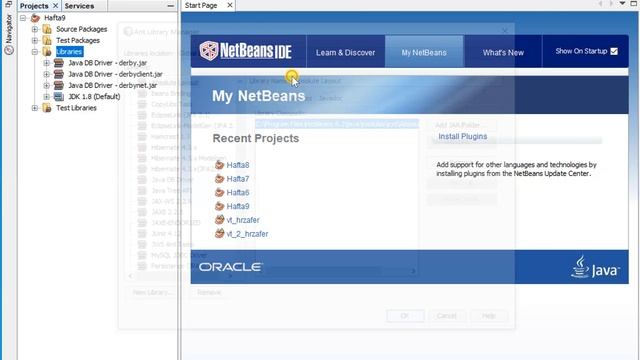Click the Install Plugins link

tap(462, 136)
